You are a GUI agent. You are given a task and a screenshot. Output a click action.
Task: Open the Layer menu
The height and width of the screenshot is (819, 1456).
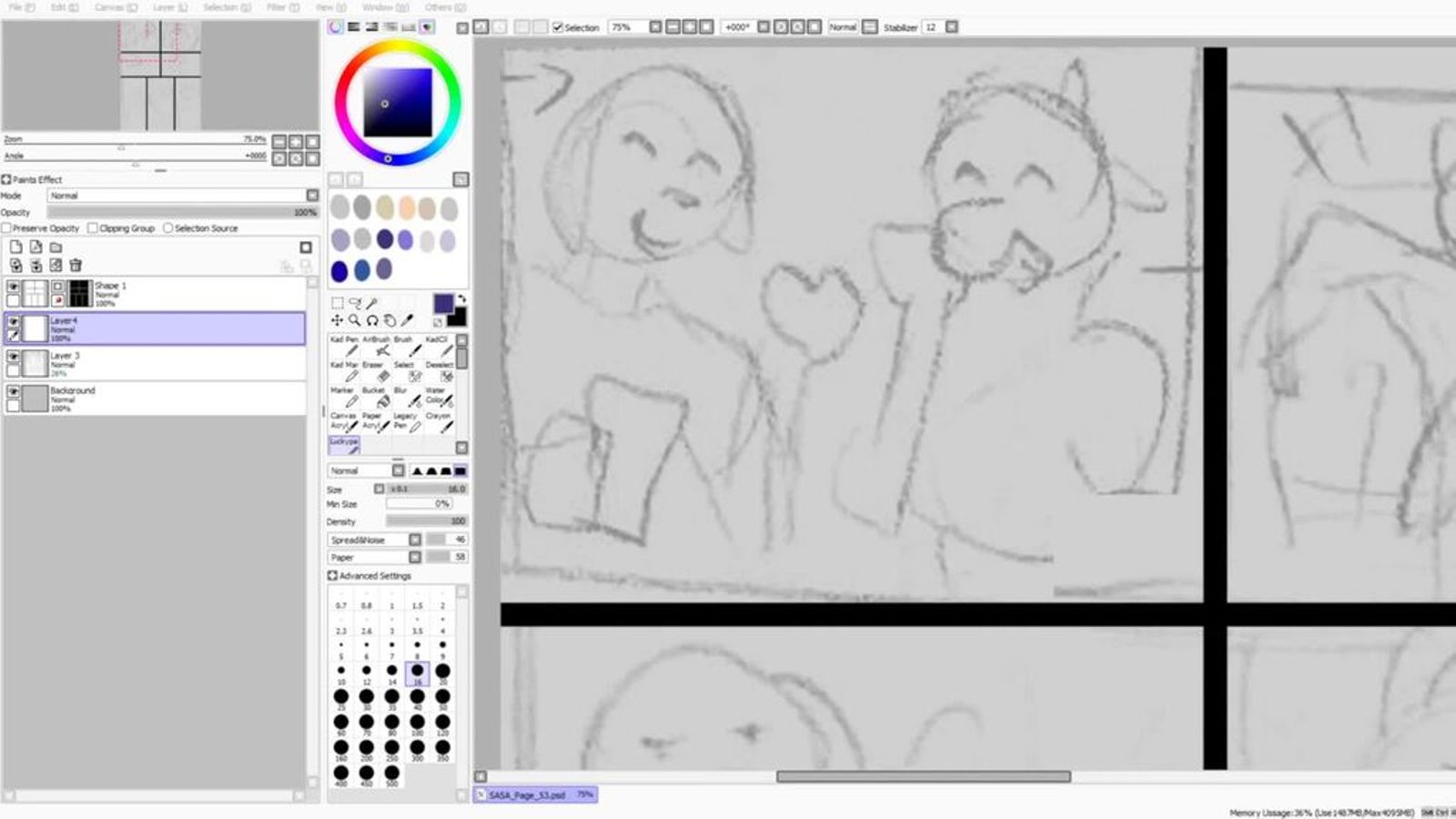(170, 7)
